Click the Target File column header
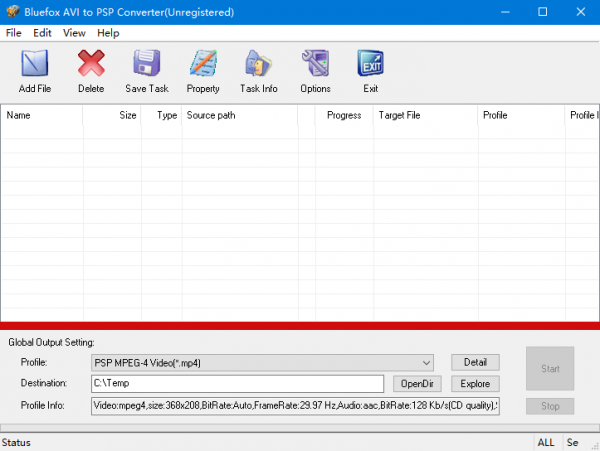 point(426,115)
